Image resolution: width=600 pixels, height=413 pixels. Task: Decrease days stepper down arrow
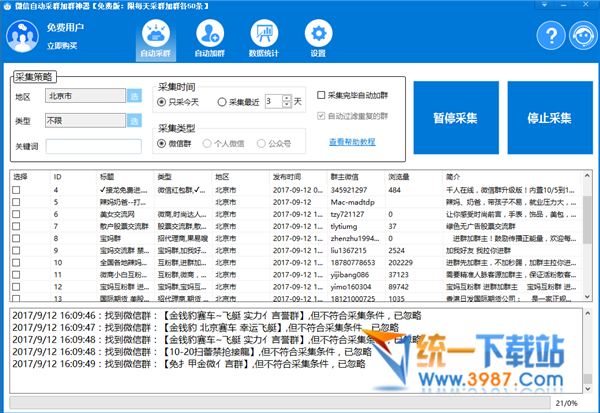pyautogui.click(x=287, y=105)
